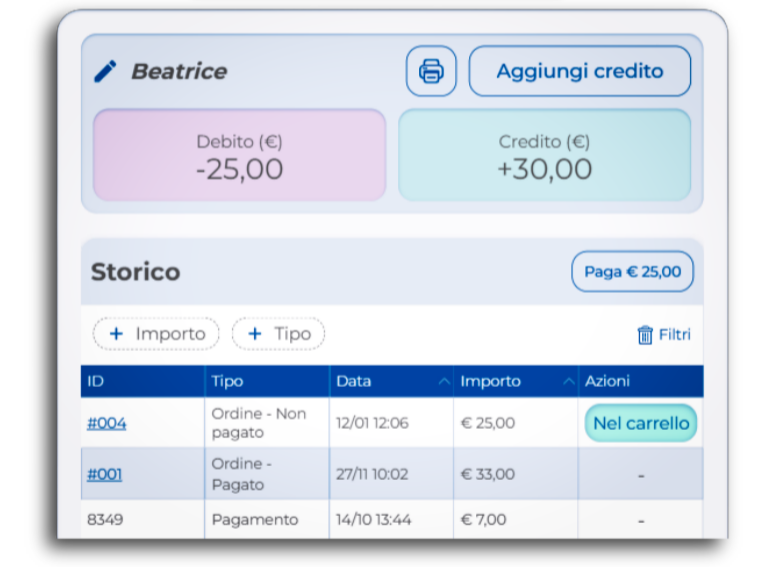The image size is (757, 567).
Task: Click the pencil edit icon beside Beatrice
Action: point(105,71)
